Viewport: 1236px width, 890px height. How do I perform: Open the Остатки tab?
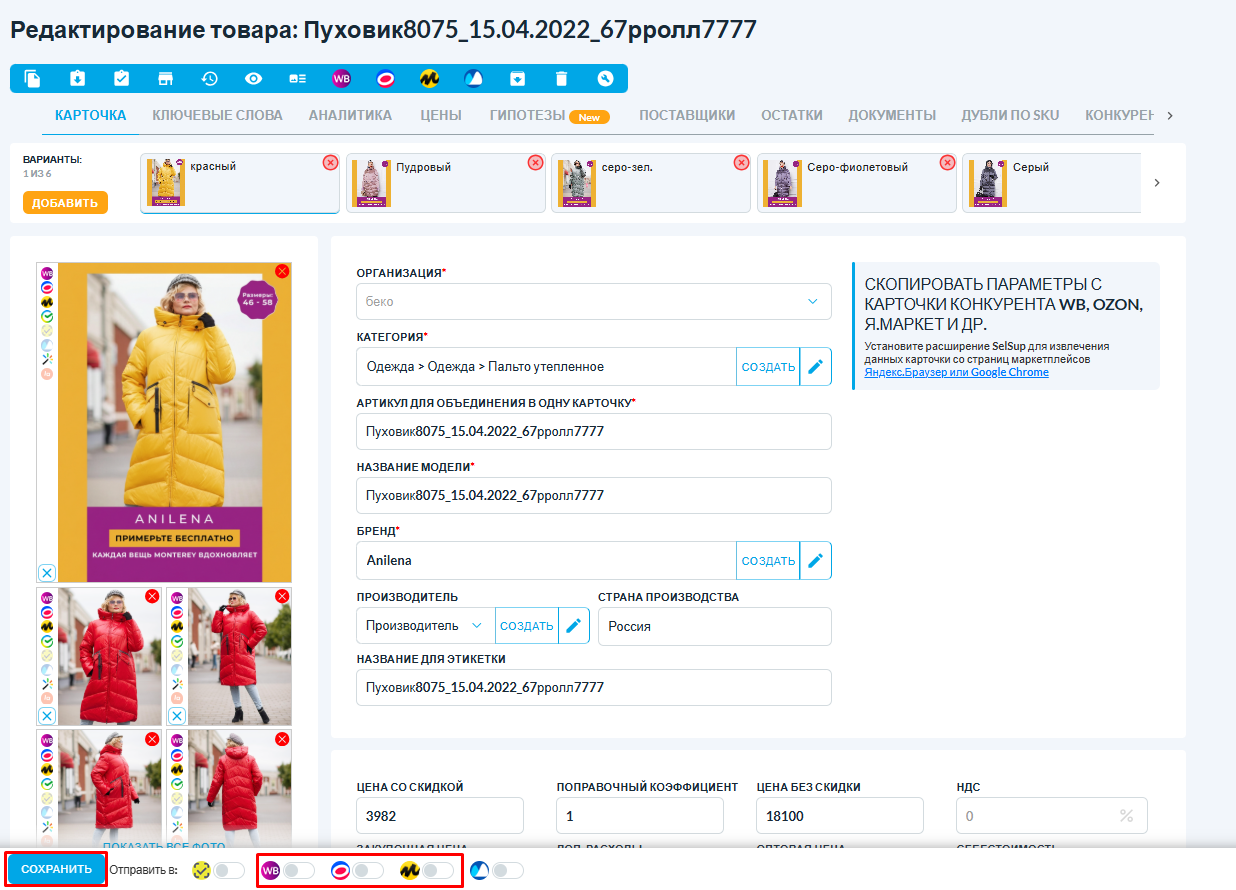[791, 115]
